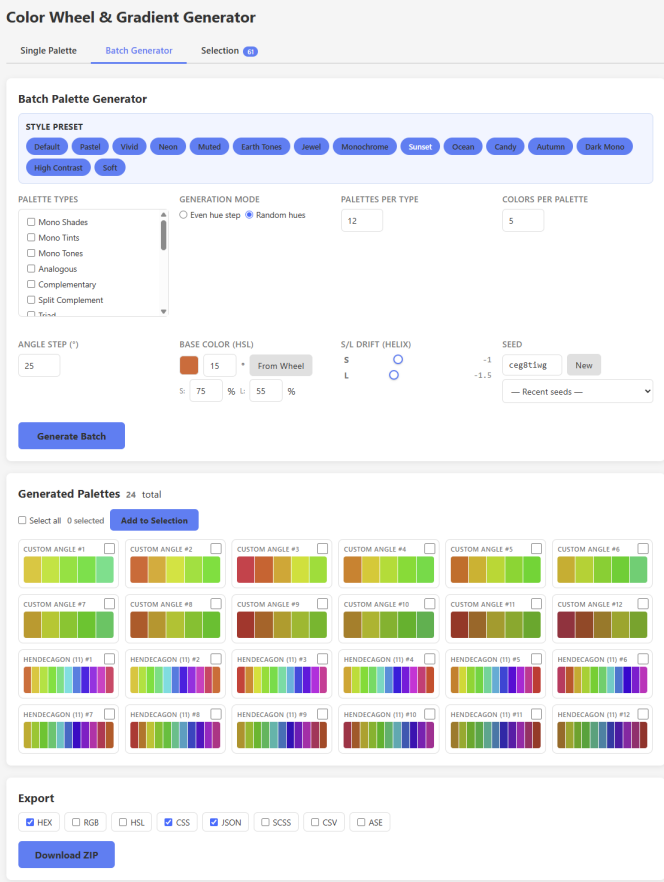Open the Batch Generator tab
The image size is (664, 882).
click(x=138, y=51)
